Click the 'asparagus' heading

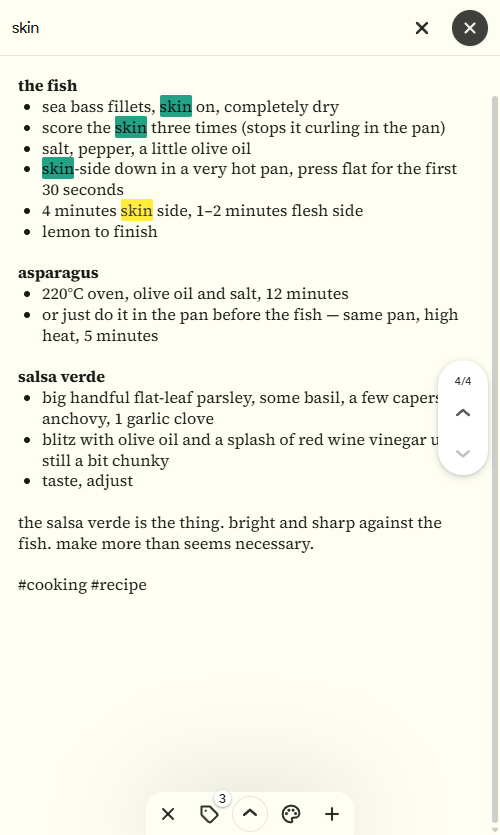[x=58, y=273]
